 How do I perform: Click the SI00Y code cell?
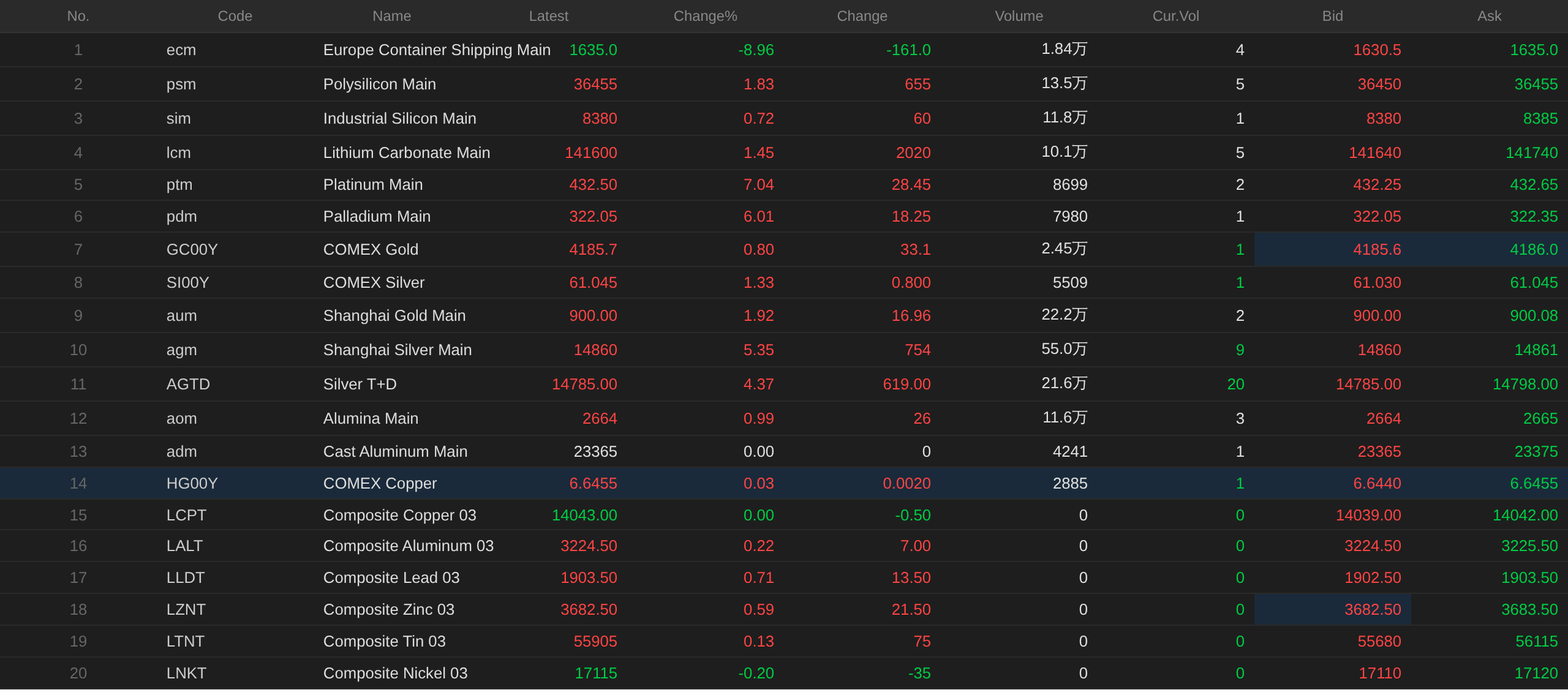tap(187, 282)
